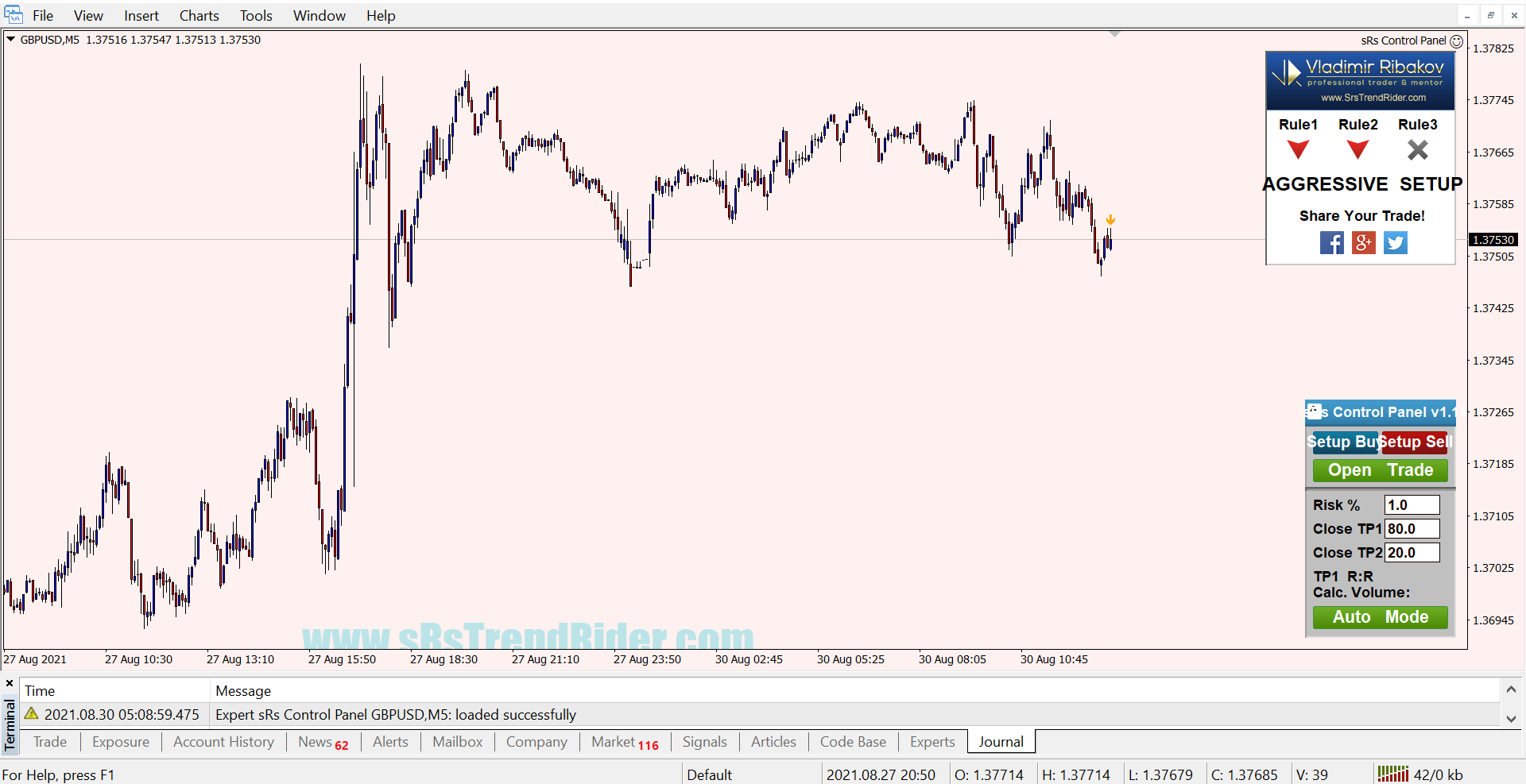The height and width of the screenshot is (784, 1526).
Task: Open the www.SrsTrendRider.com link
Action: (x=1373, y=98)
